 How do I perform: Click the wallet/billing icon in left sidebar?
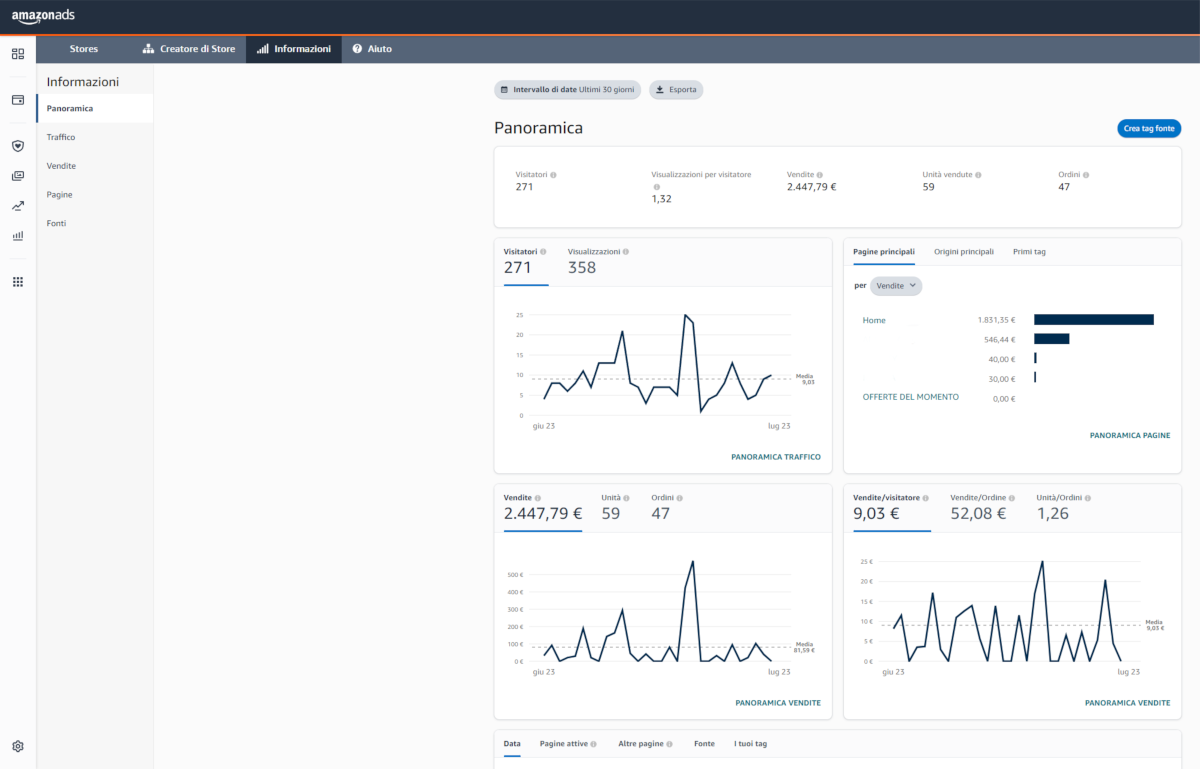tap(18, 100)
